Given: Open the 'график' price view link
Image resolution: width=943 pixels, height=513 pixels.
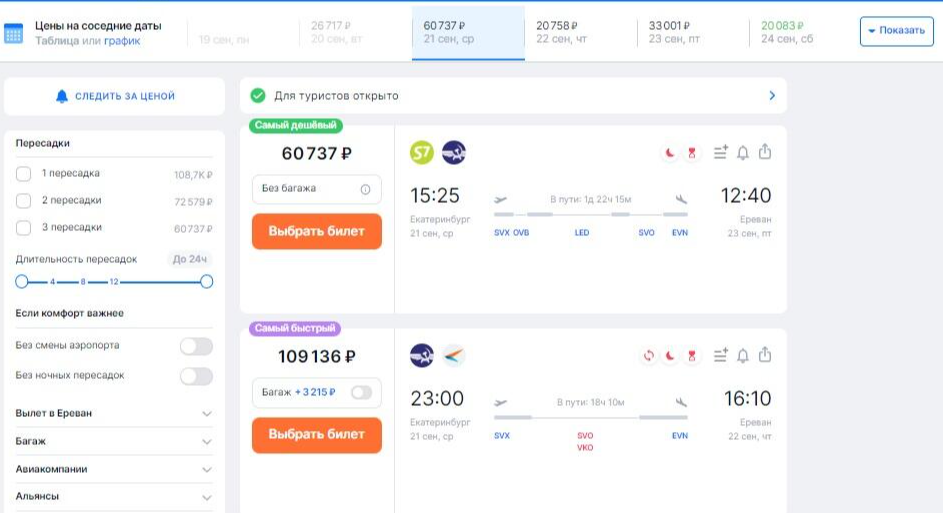Looking at the screenshot, I should pos(122,41).
